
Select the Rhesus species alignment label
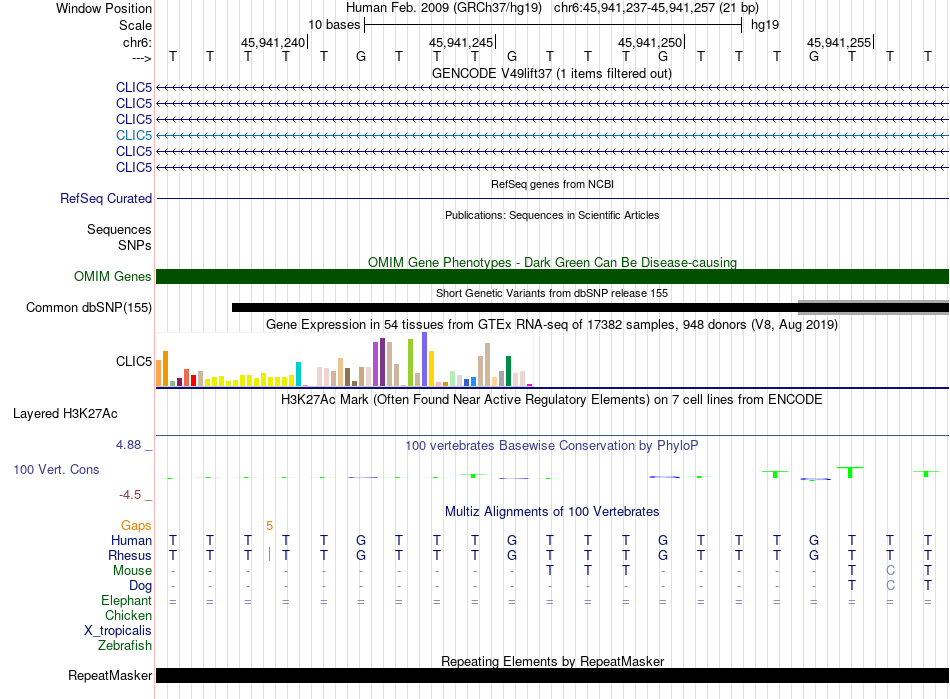130,555
